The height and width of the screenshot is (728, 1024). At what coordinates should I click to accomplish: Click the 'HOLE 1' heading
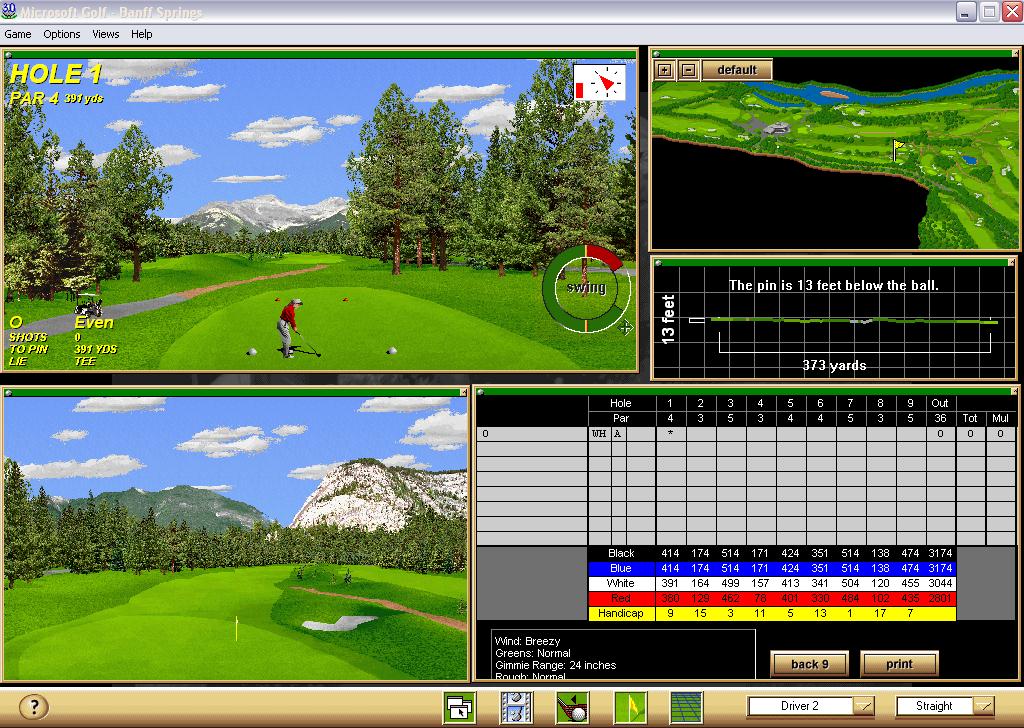click(x=56, y=74)
